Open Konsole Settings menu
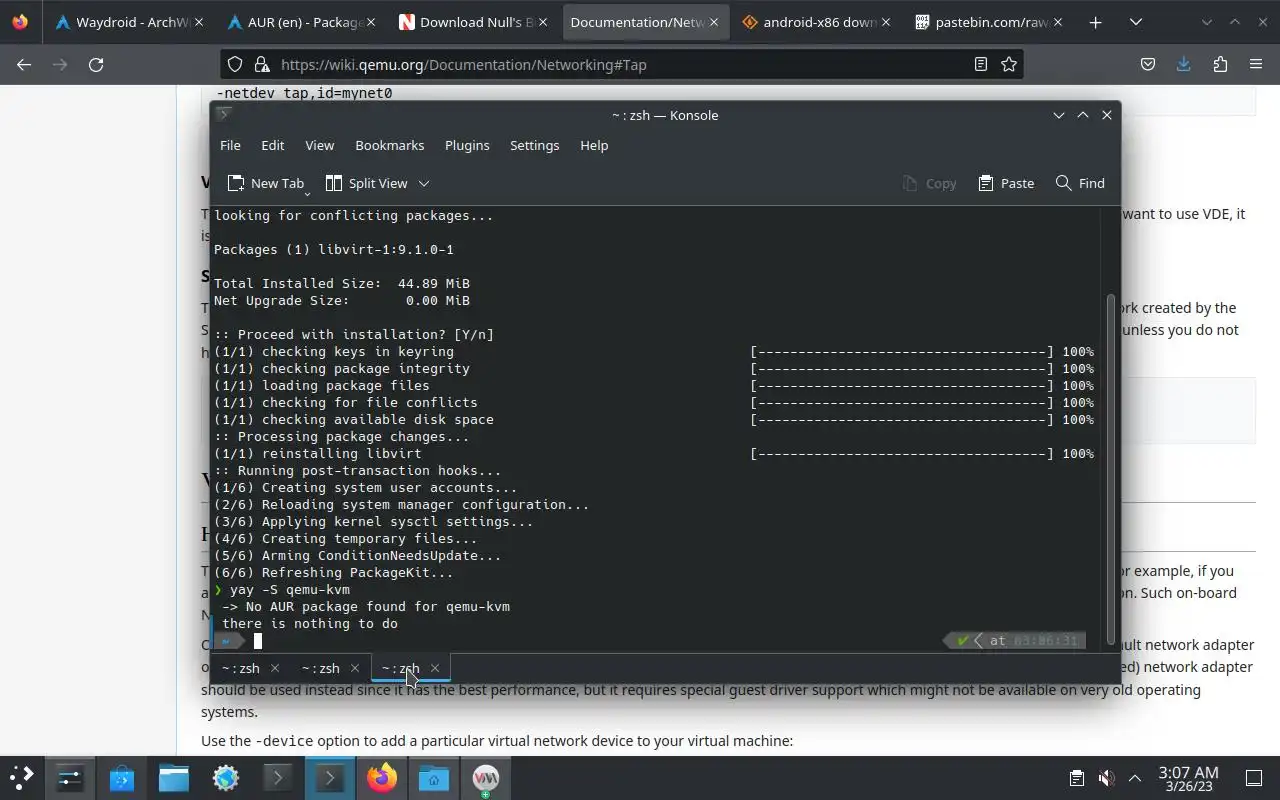 click(x=535, y=145)
